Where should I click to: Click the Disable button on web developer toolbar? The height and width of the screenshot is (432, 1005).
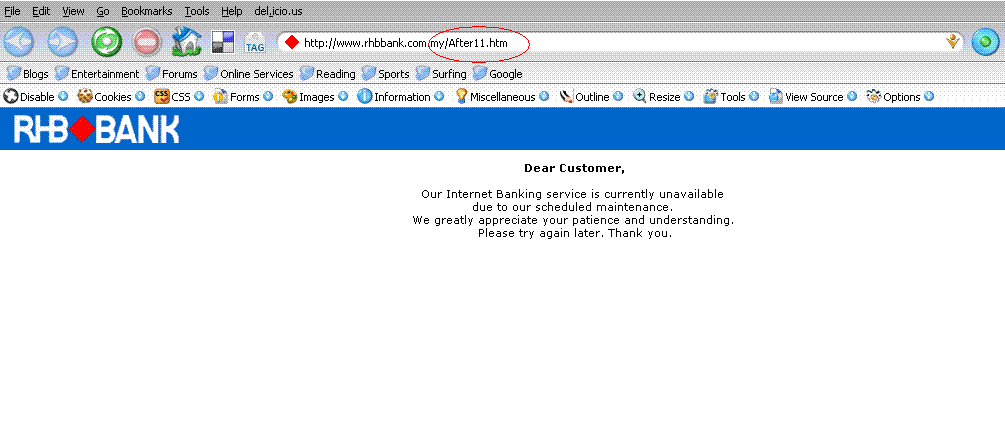[x=29, y=97]
